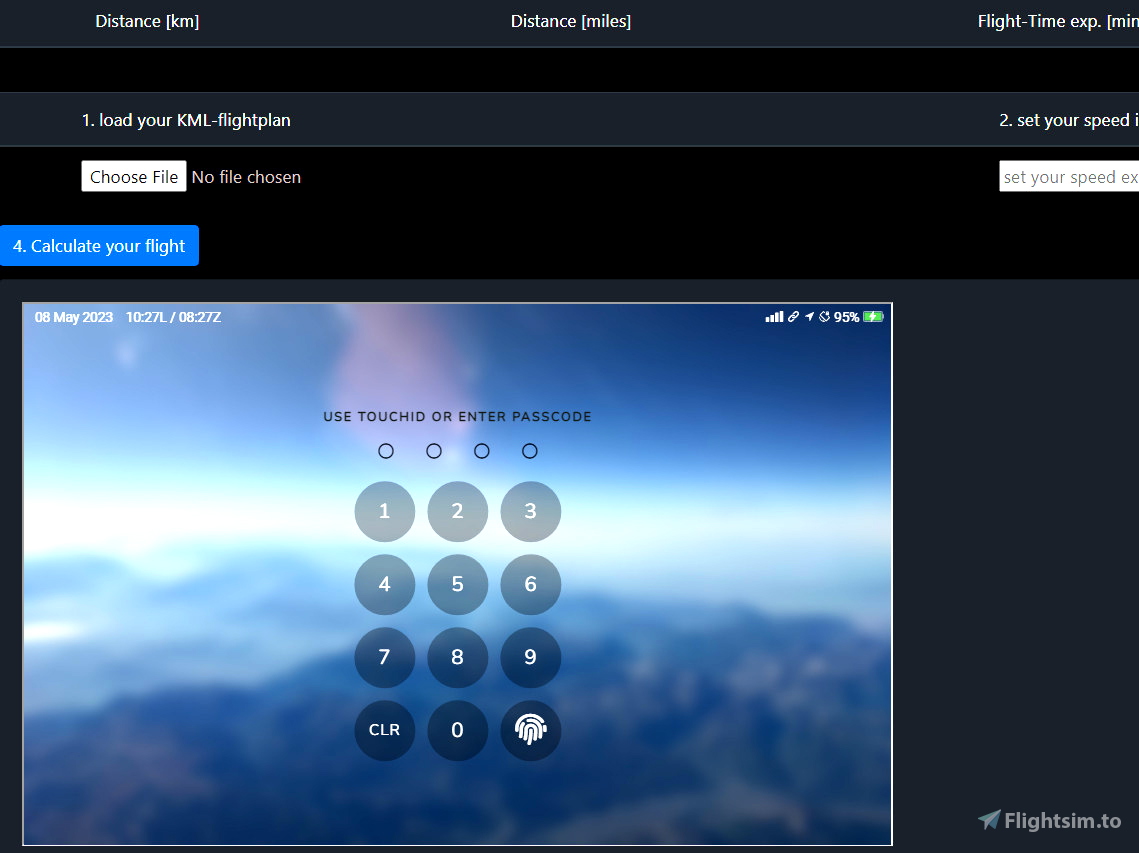Screen dimensions: 1139x853
Task: Select the Distance [km] column header
Action: click(x=147, y=21)
